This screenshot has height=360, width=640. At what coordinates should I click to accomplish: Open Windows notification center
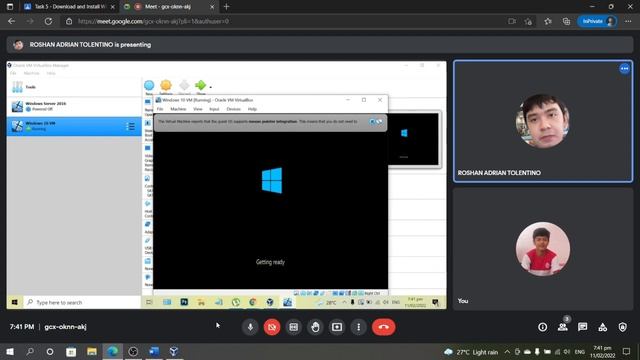627,351
